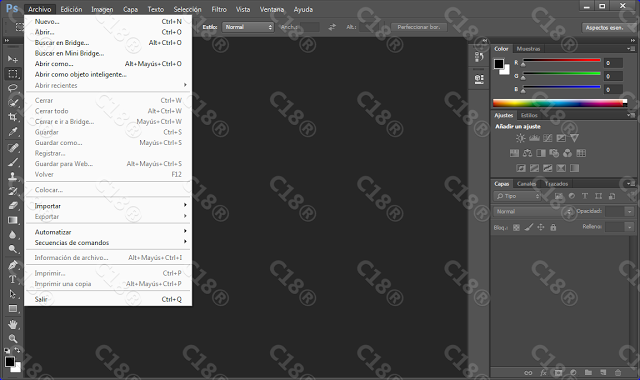Click the layer style fx icon
Image resolution: width=640 pixels, height=380 pixels.
543,373
